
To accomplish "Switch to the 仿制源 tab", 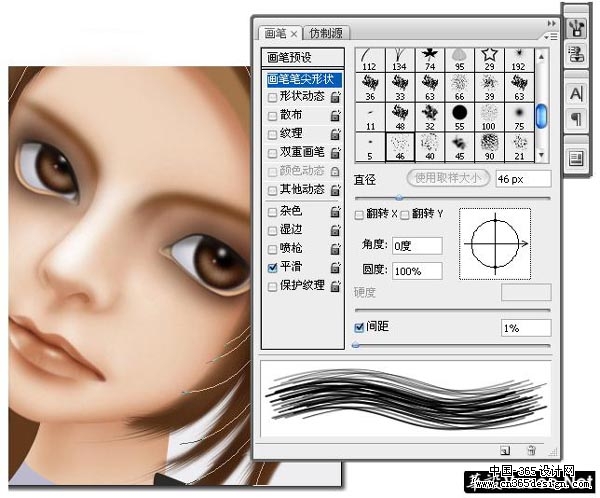I will [326, 33].
